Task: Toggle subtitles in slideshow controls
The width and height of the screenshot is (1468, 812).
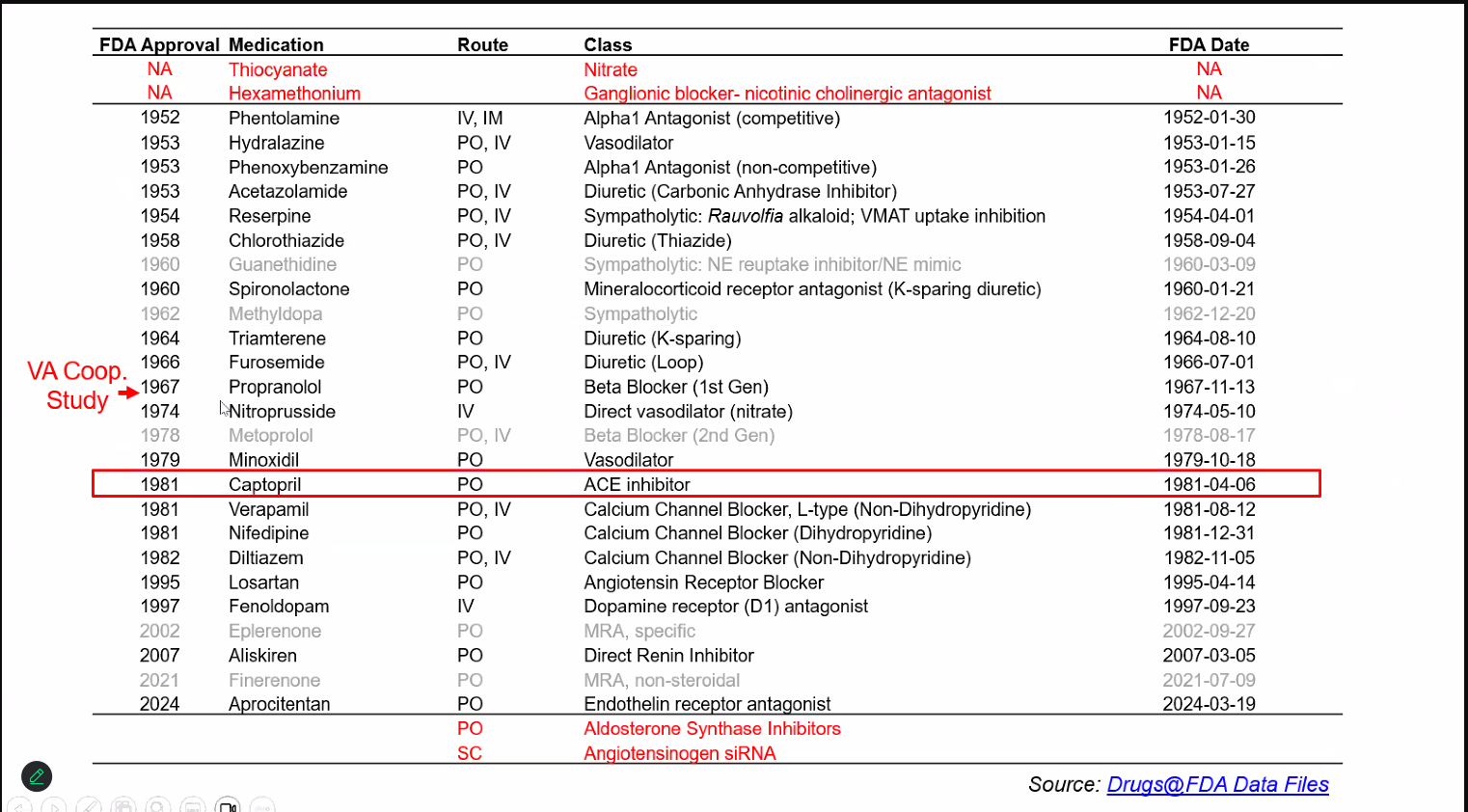Action: [193, 806]
